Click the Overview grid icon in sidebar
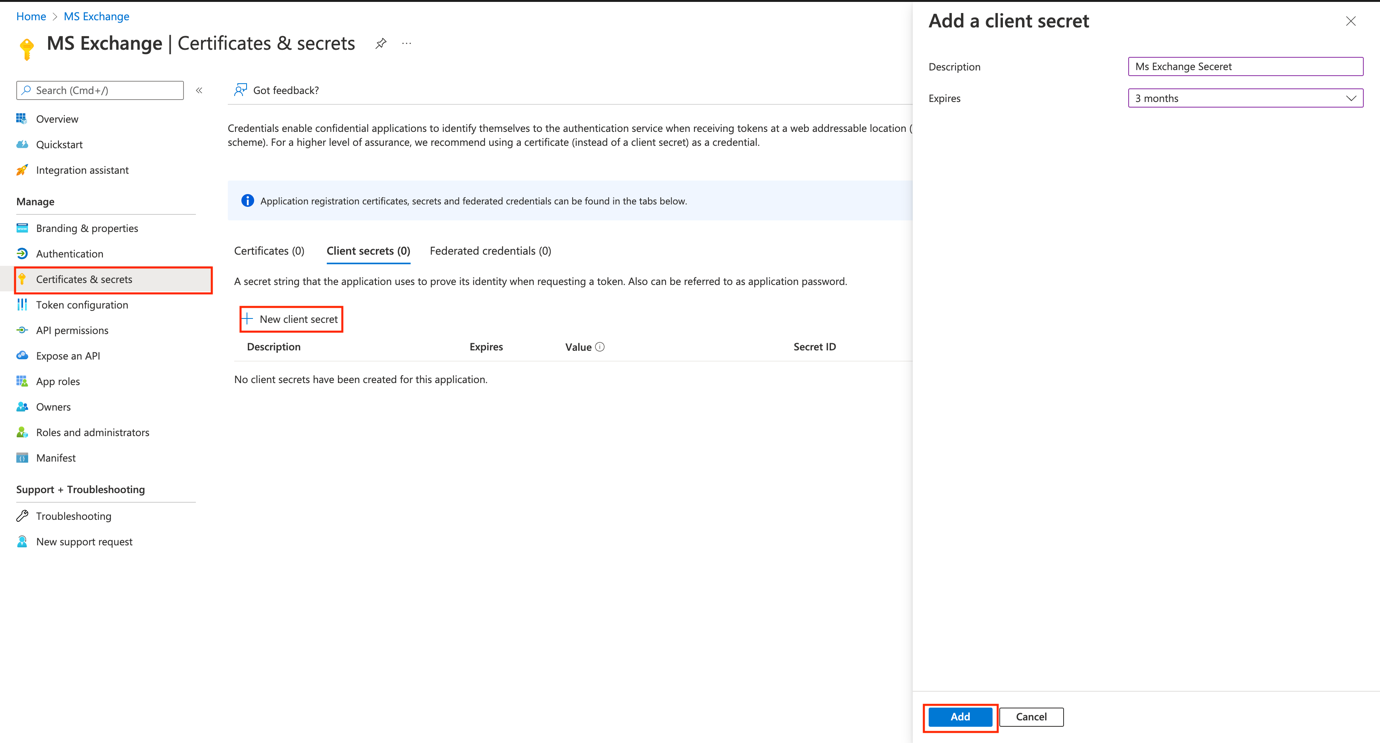 [x=22, y=119]
